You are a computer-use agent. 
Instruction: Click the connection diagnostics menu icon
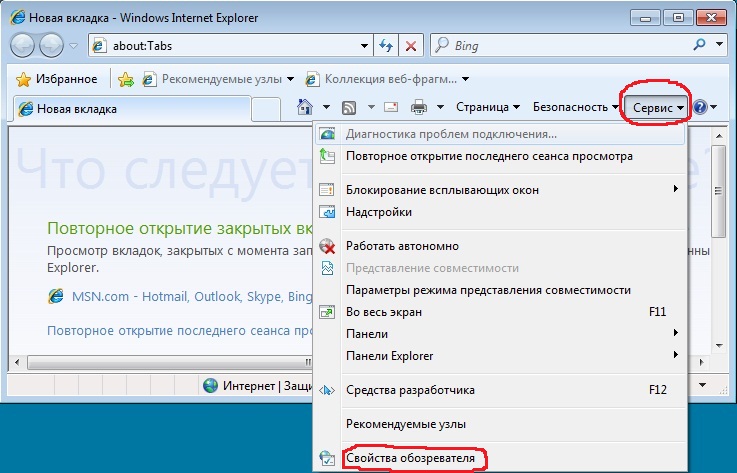[x=327, y=134]
